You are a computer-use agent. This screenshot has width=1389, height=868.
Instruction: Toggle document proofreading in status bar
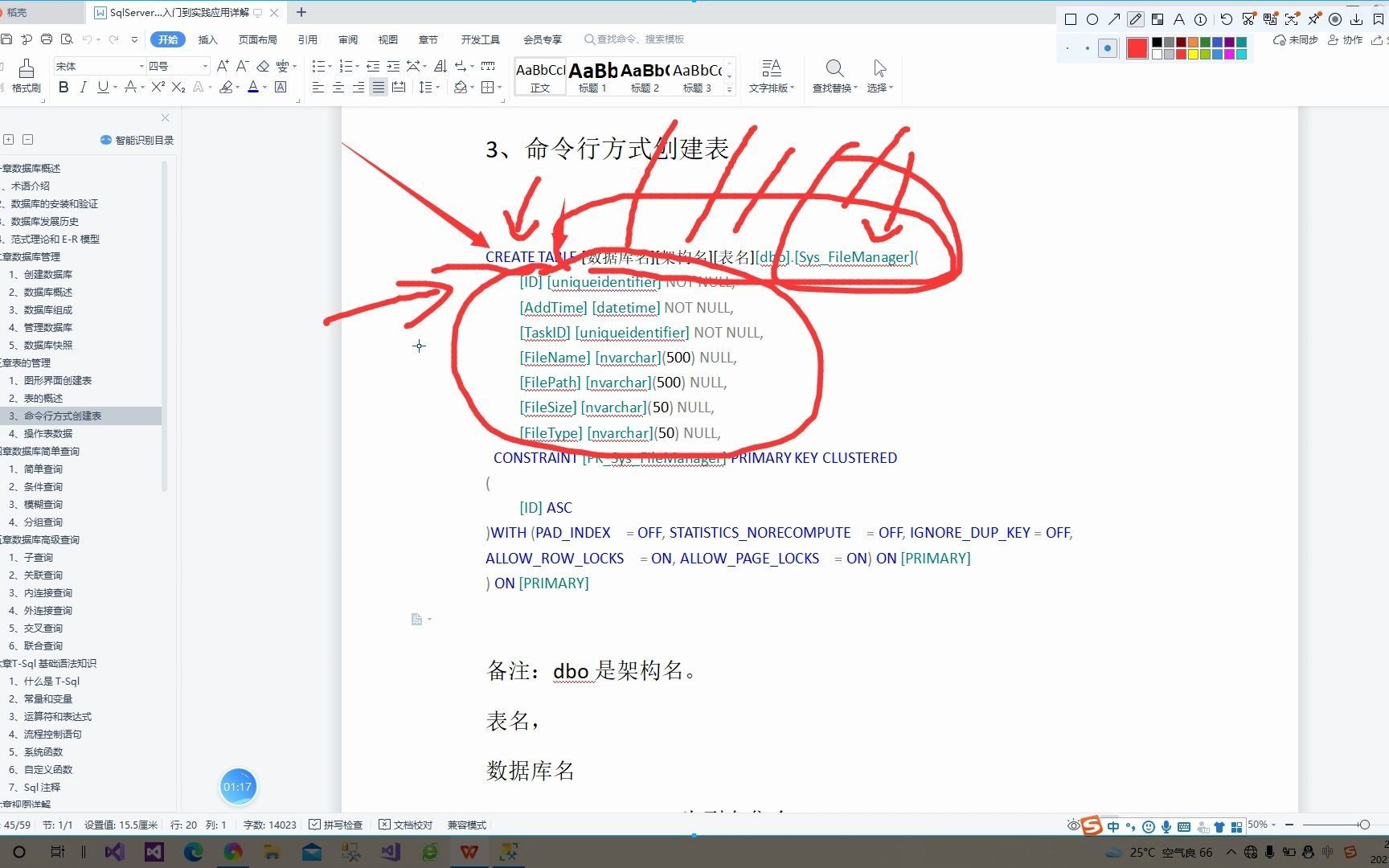(406, 825)
